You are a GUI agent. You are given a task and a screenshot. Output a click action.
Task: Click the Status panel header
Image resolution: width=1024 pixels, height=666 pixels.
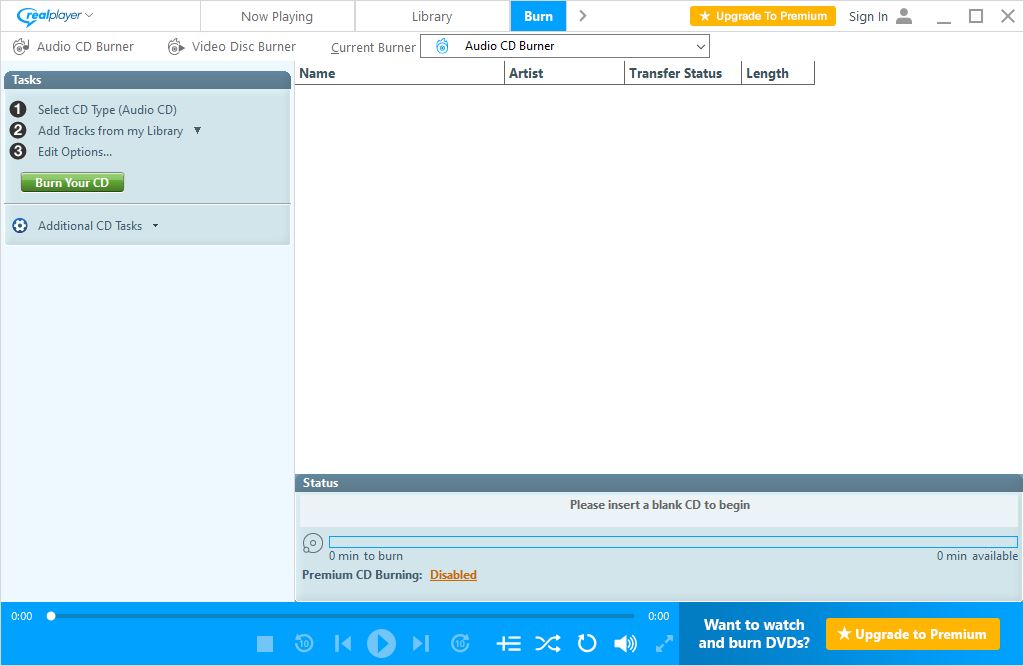pyautogui.click(x=658, y=483)
